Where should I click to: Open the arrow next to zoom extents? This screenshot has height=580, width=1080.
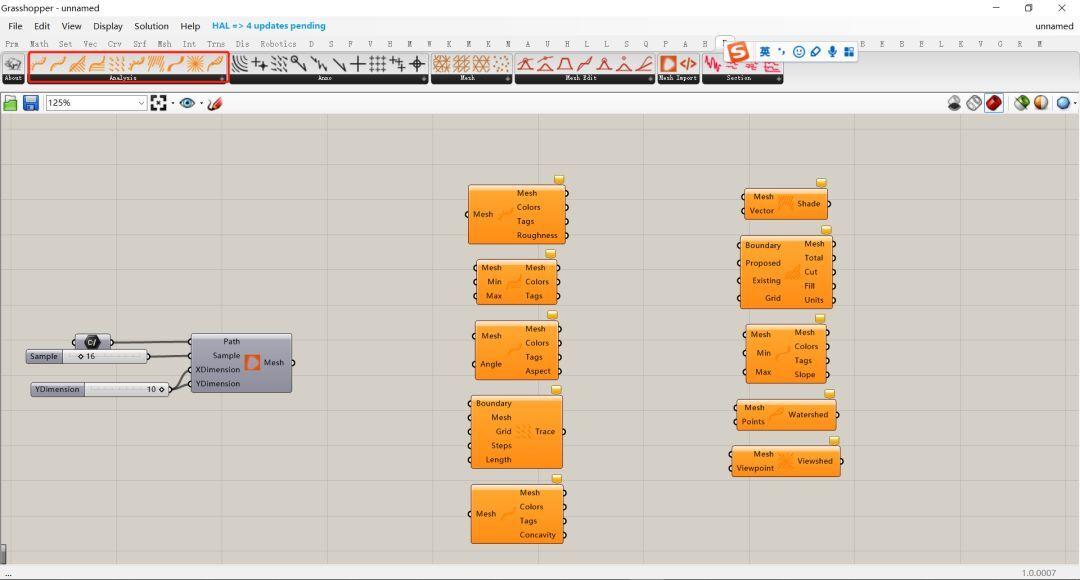(x=172, y=103)
